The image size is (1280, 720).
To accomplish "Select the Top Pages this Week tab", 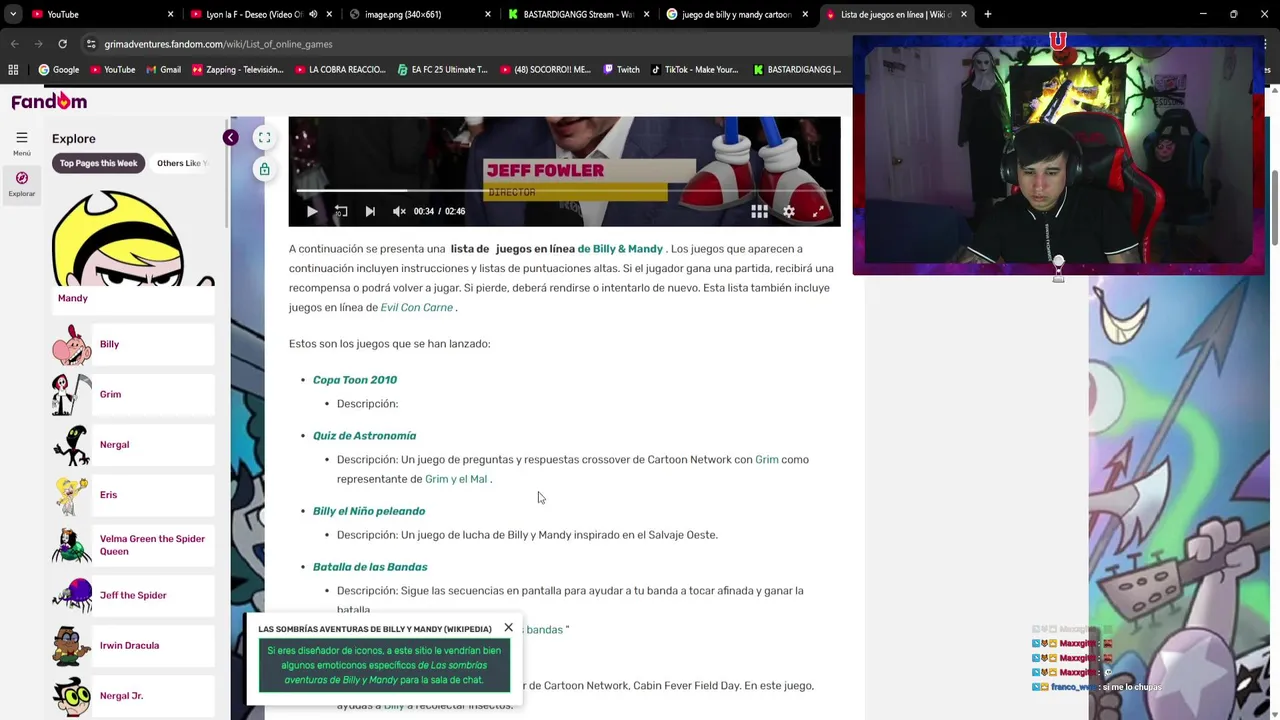I will [98, 163].
